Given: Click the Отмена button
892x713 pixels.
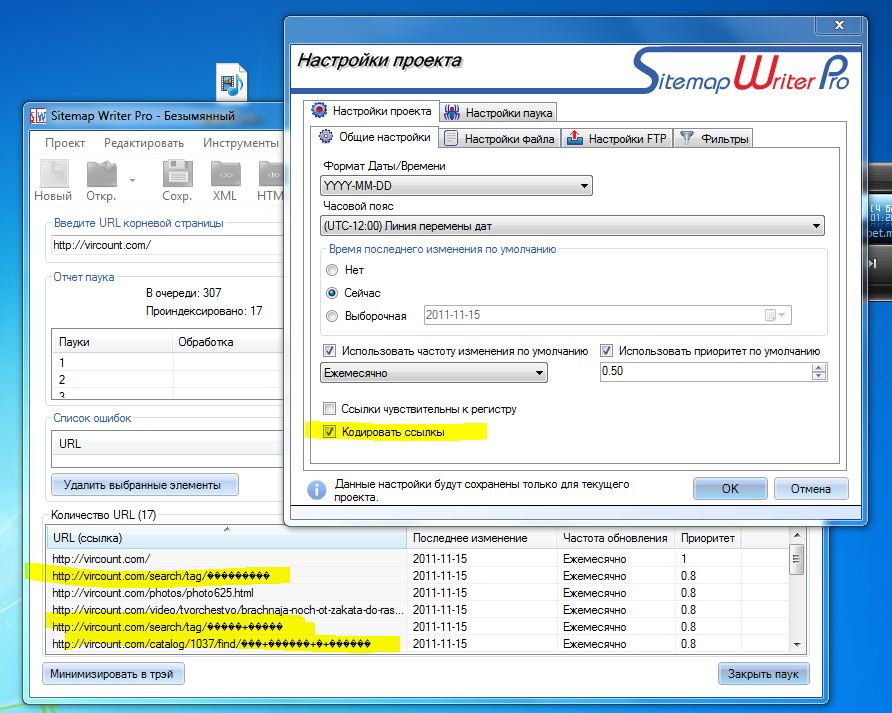Looking at the screenshot, I should (811, 489).
